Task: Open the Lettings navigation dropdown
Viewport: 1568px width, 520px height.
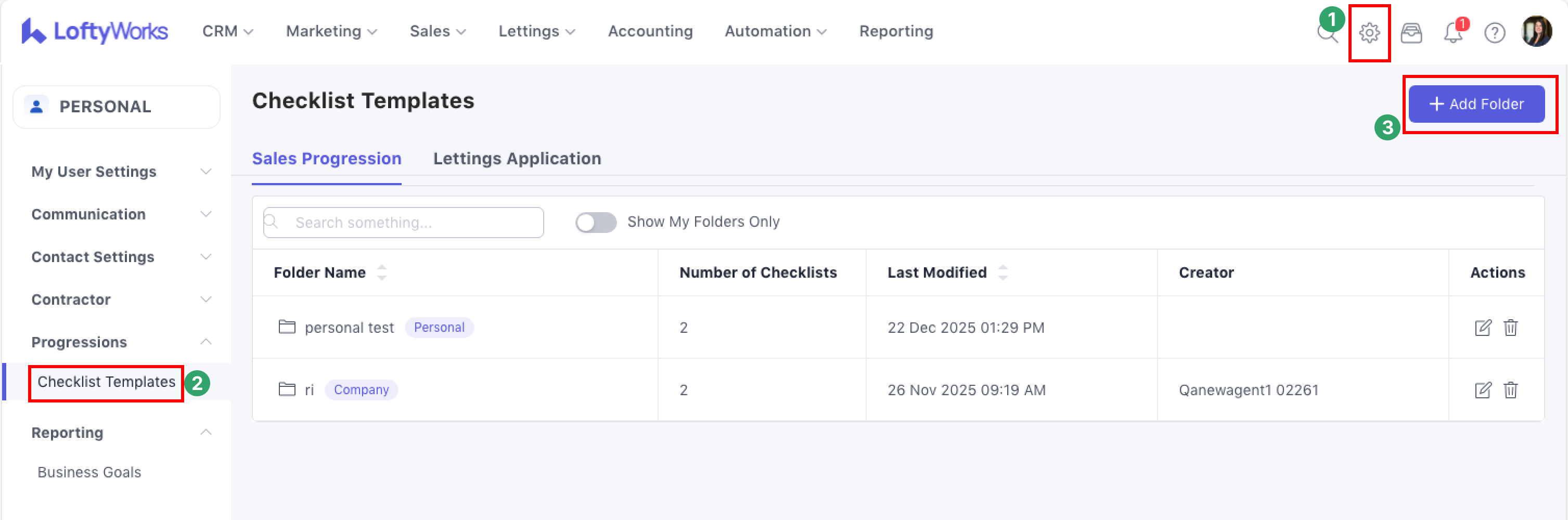Action: coord(536,31)
